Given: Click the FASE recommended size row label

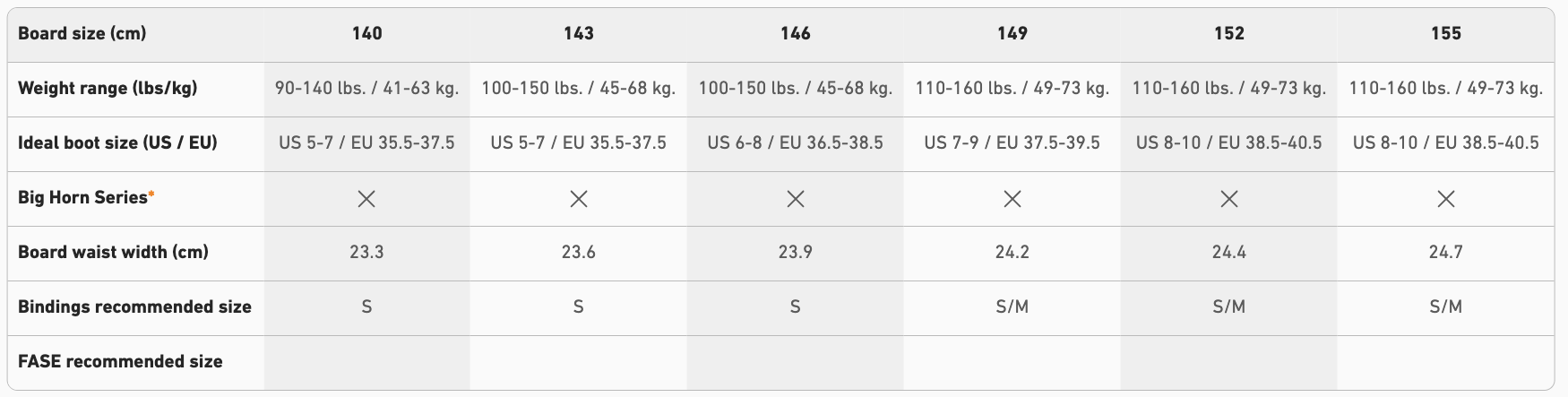Looking at the screenshot, I should click(120, 361).
